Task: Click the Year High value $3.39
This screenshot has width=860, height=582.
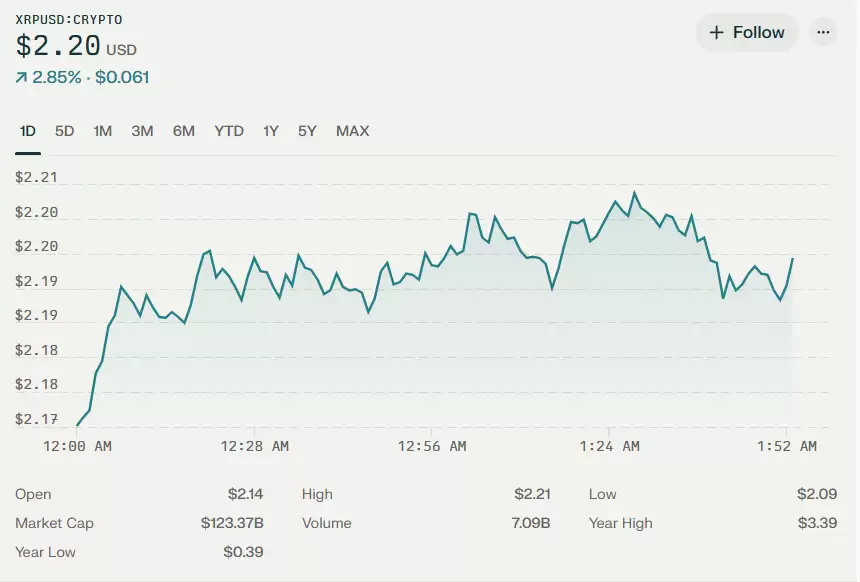Action: (x=817, y=523)
